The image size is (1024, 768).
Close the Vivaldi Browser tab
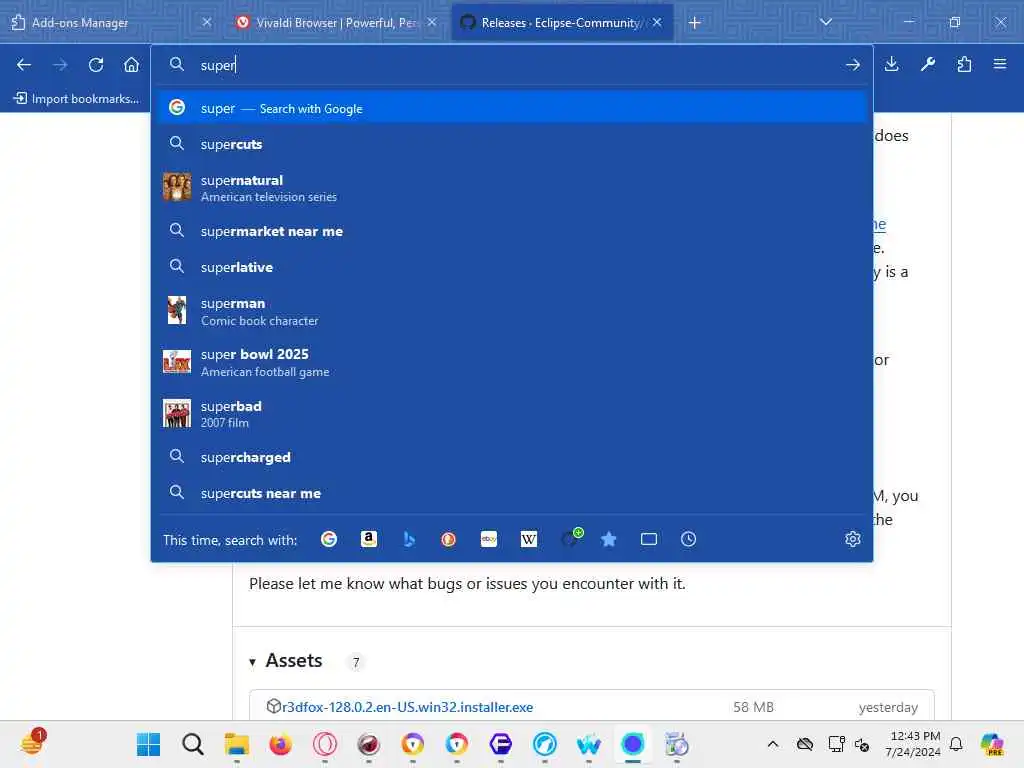[432, 22]
